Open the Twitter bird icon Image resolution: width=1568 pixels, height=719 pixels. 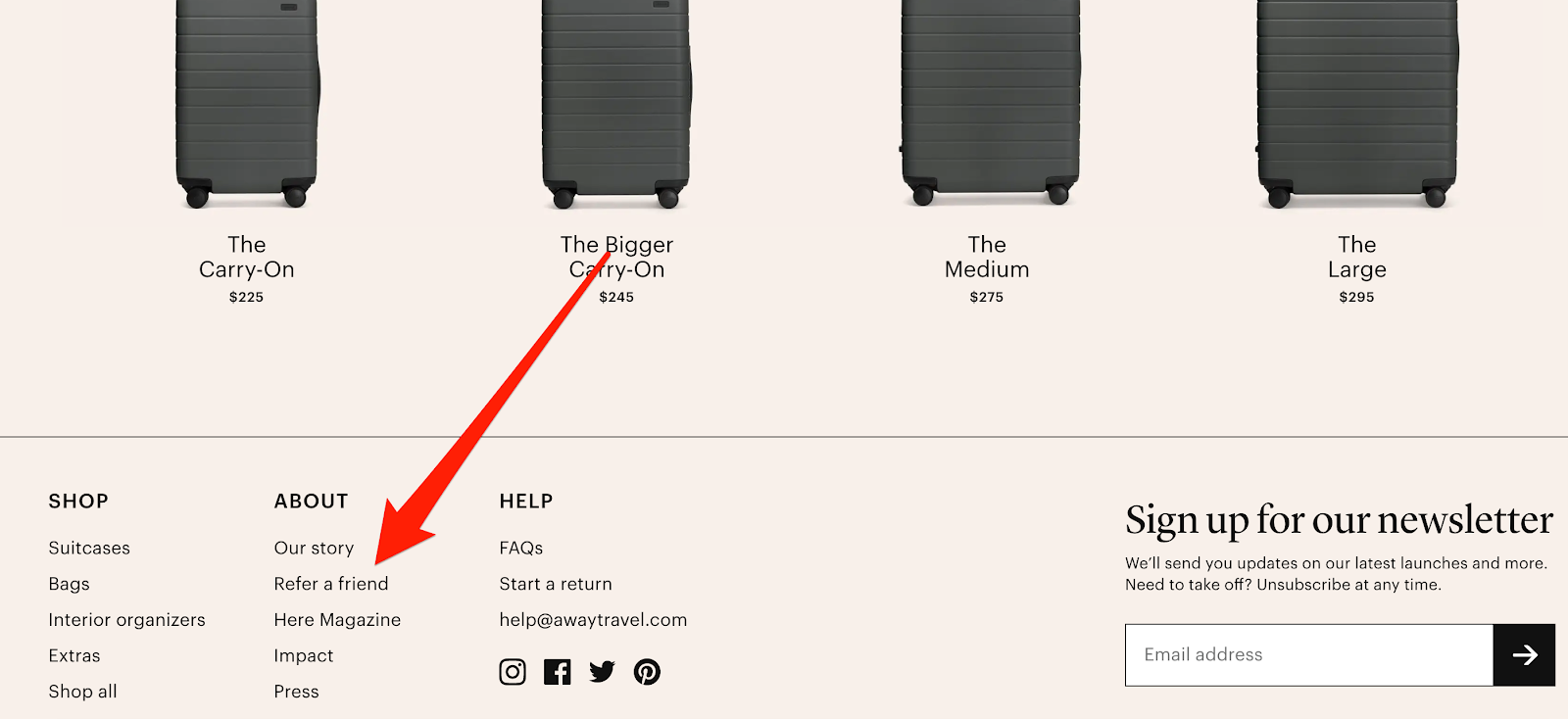(602, 672)
